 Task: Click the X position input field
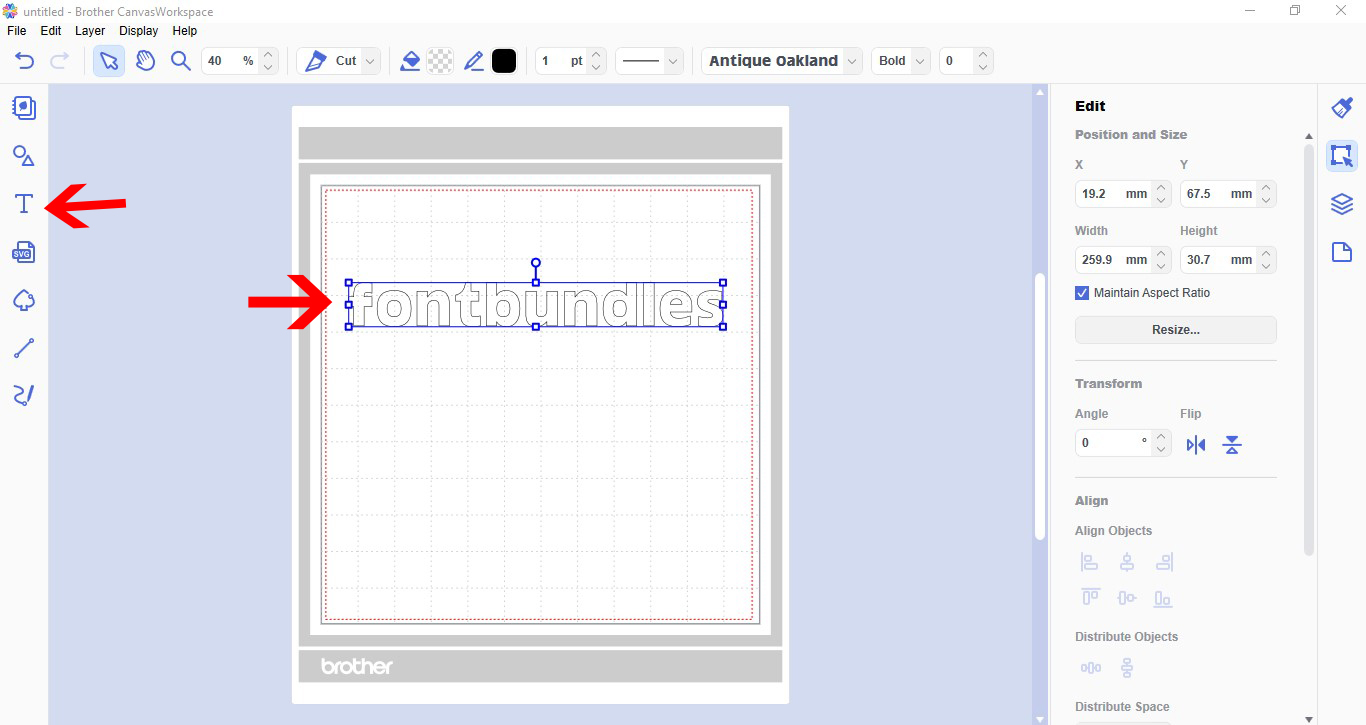[x=1114, y=194]
